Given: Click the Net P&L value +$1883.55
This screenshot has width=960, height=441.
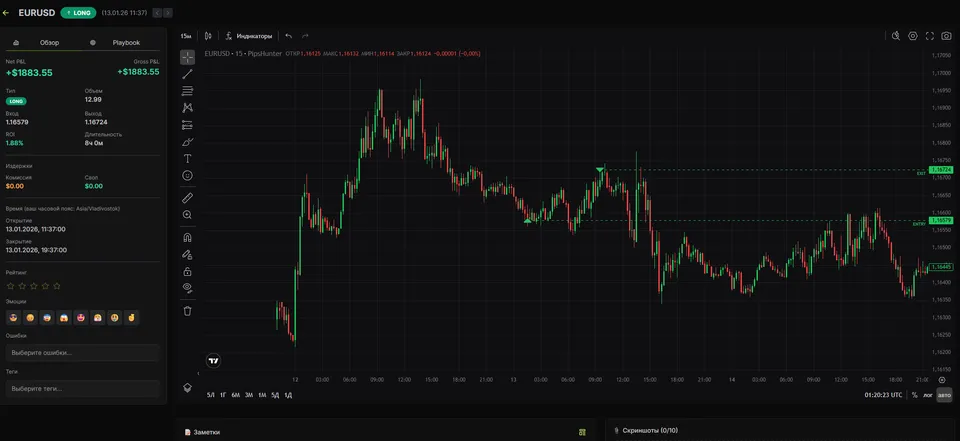Looking at the screenshot, I should (x=29, y=73).
